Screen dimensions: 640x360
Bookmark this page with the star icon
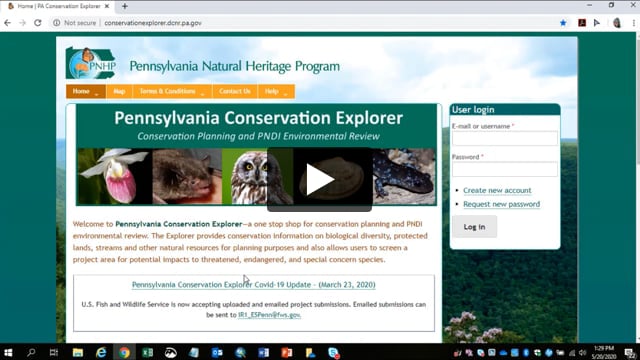(563, 23)
